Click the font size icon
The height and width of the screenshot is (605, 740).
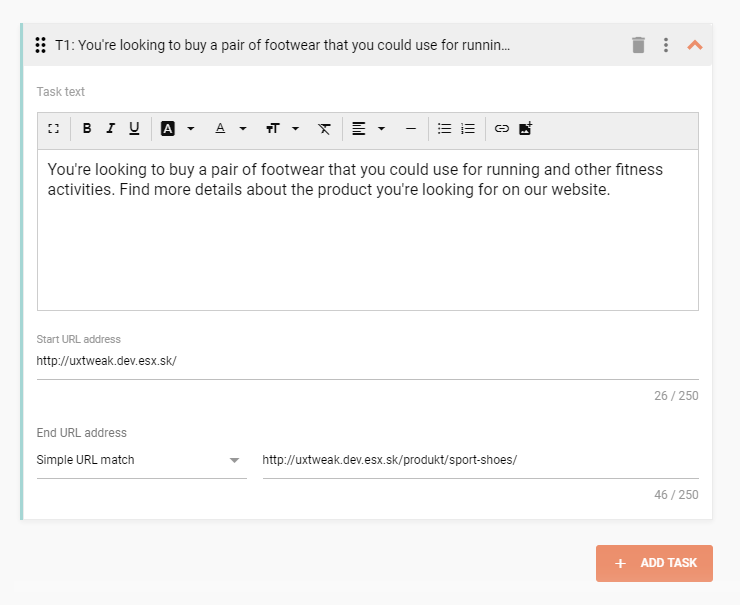coord(273,128)
